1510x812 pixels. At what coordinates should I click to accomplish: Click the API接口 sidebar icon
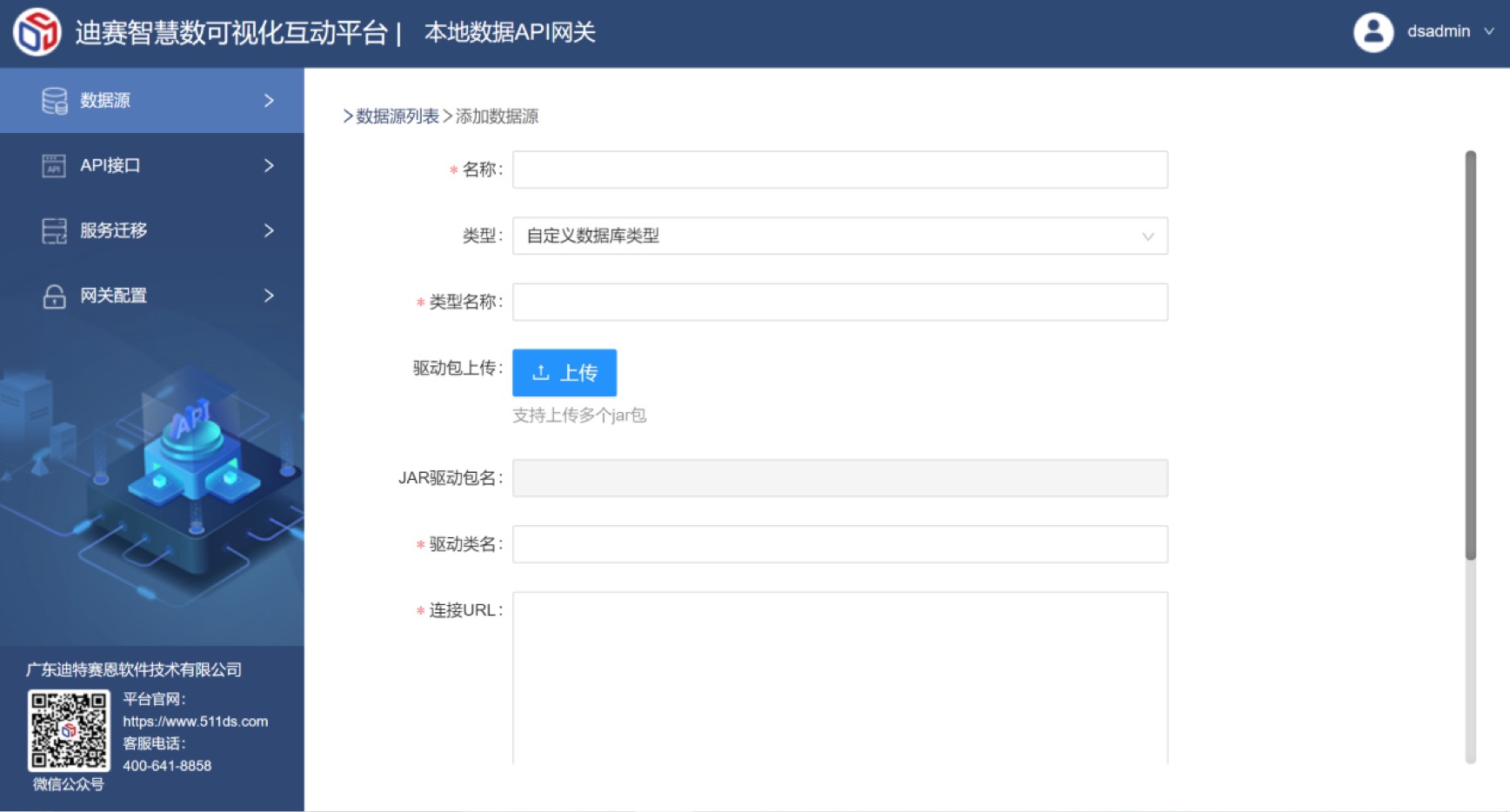[x=54, y=165]
